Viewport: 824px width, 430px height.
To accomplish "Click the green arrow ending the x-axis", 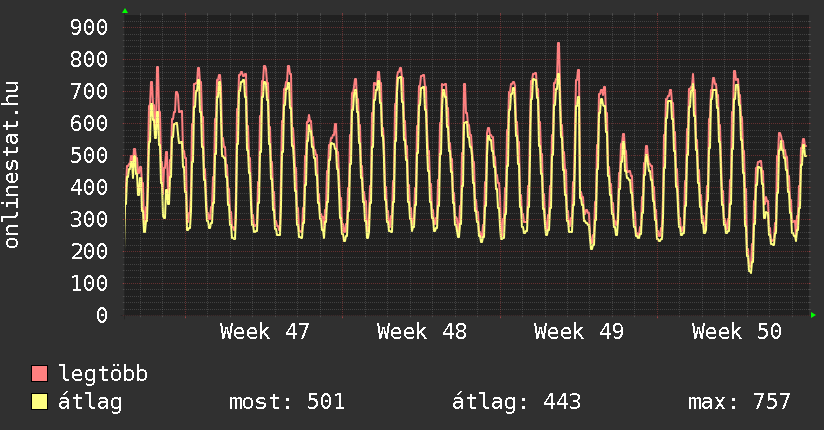I will tap(813, 315).
